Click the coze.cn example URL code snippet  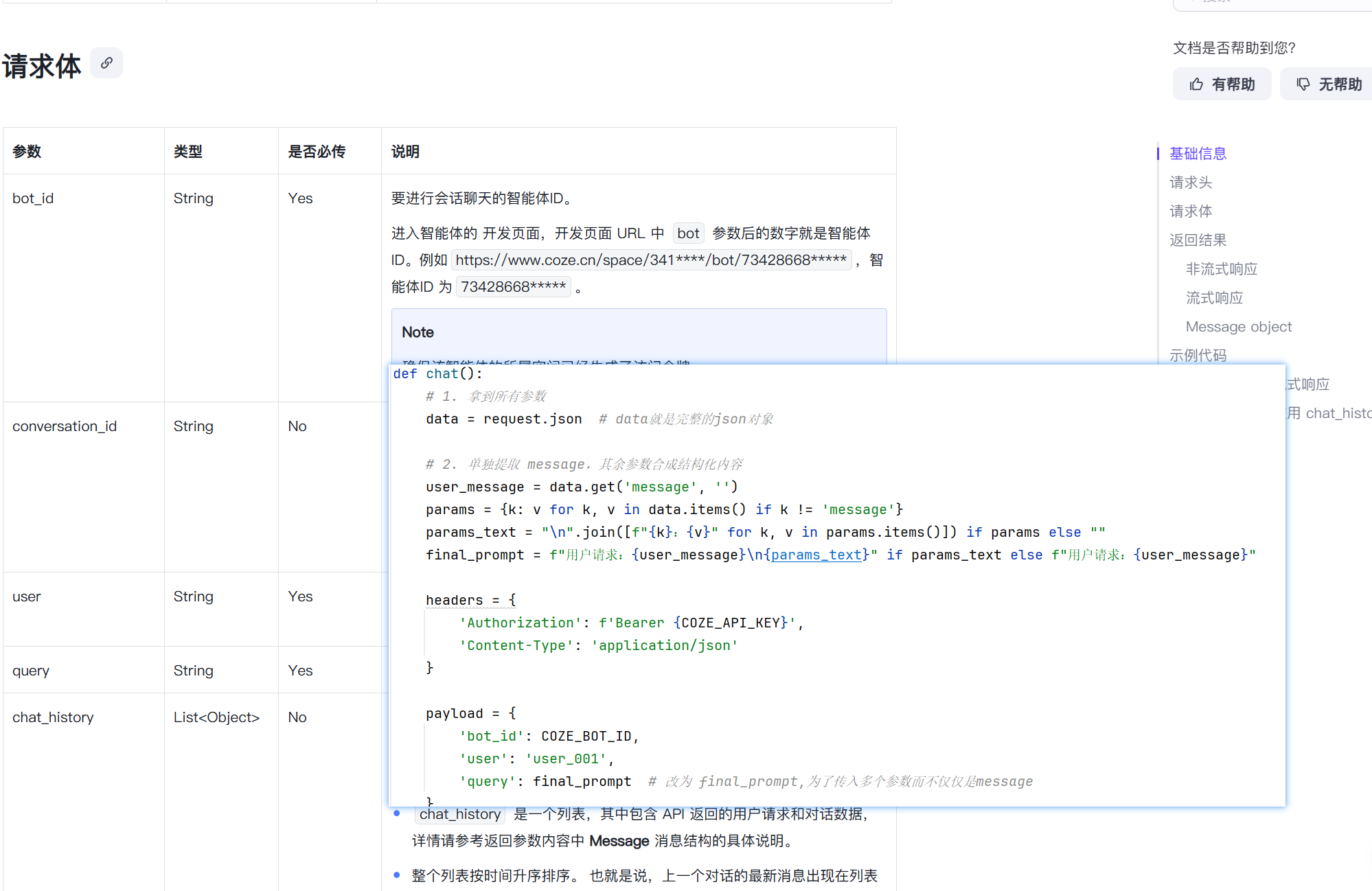pos(650,260)
